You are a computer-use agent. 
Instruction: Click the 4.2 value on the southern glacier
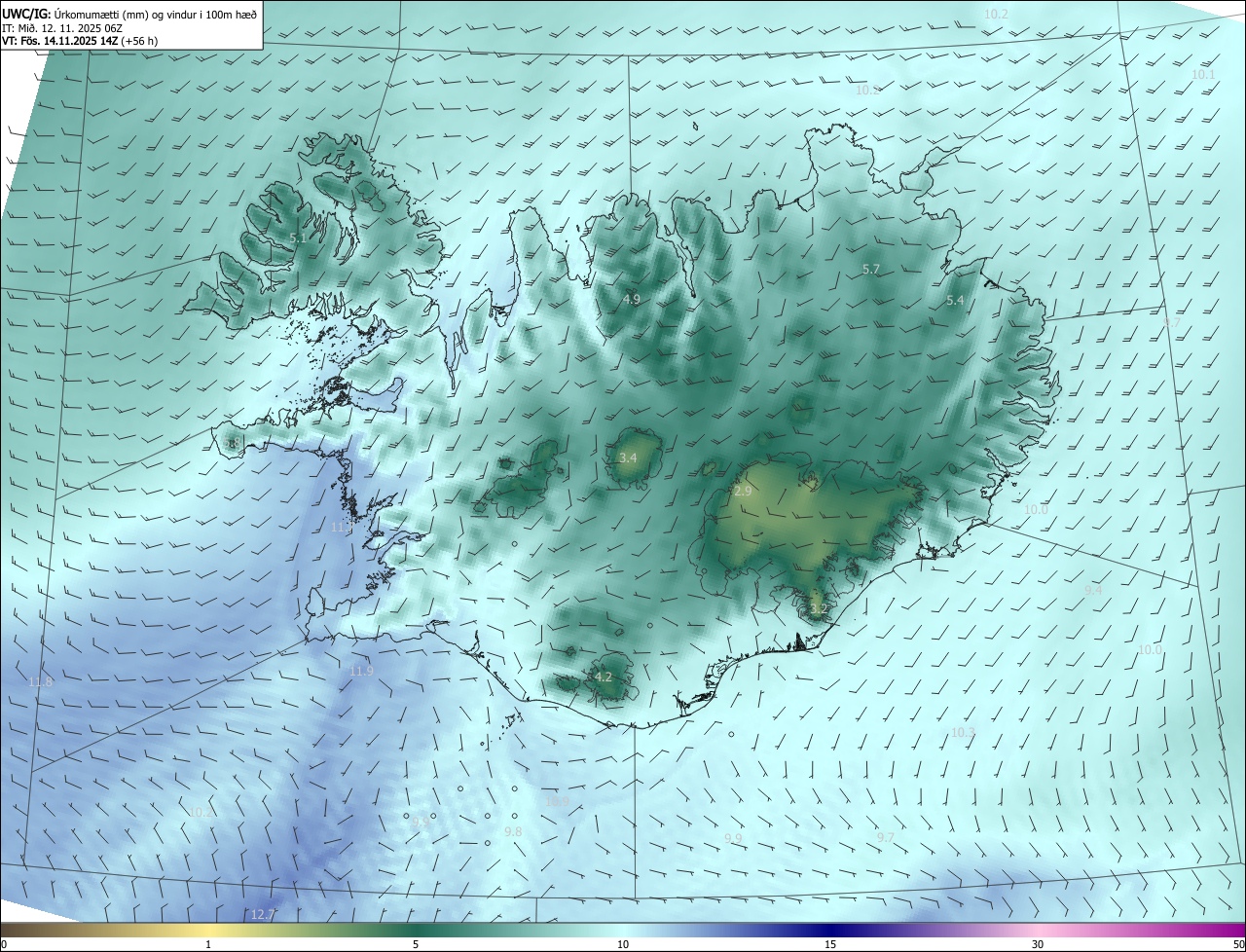604,677
